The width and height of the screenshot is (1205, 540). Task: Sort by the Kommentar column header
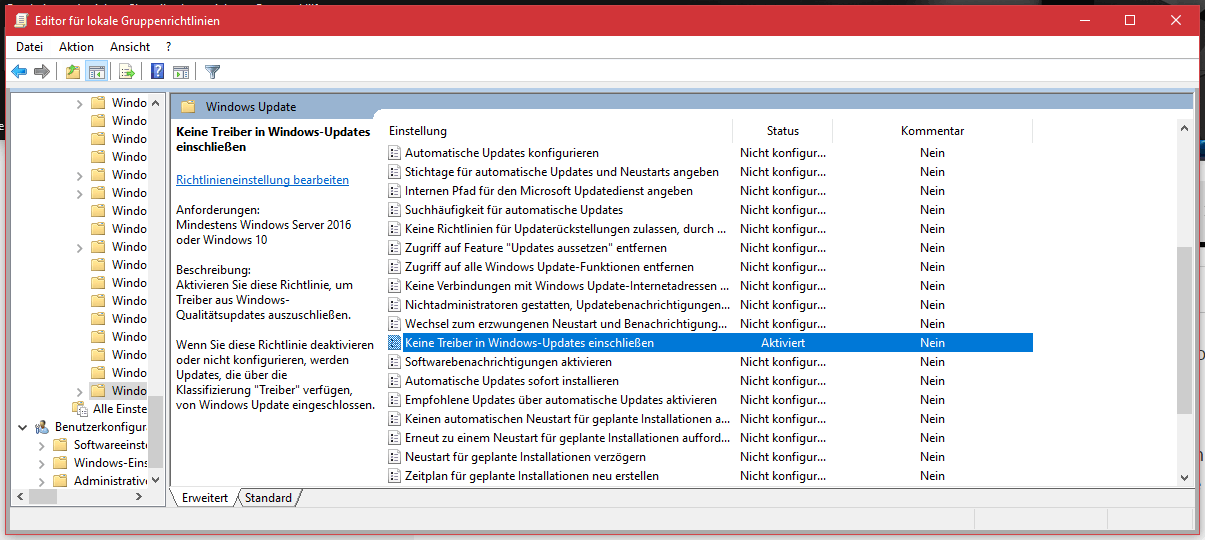(x=932, y=131)
